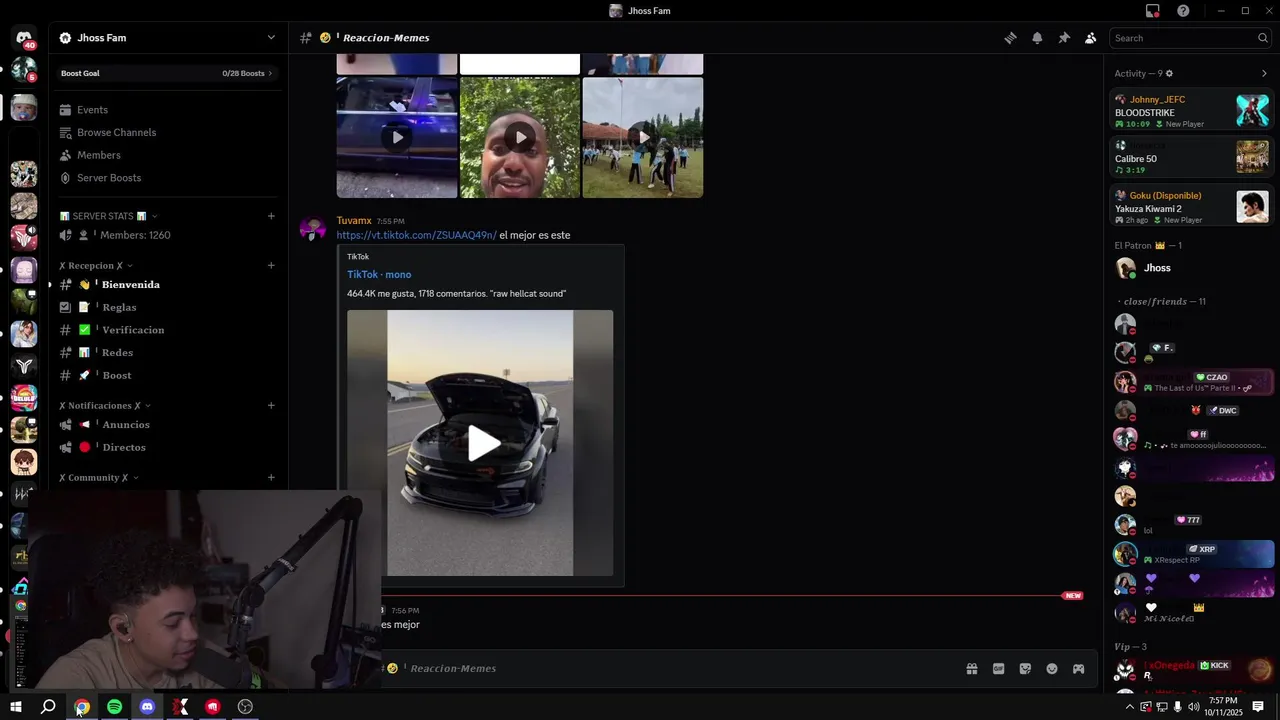Open the 'TikTok · mono' embed title

[379, 275]
